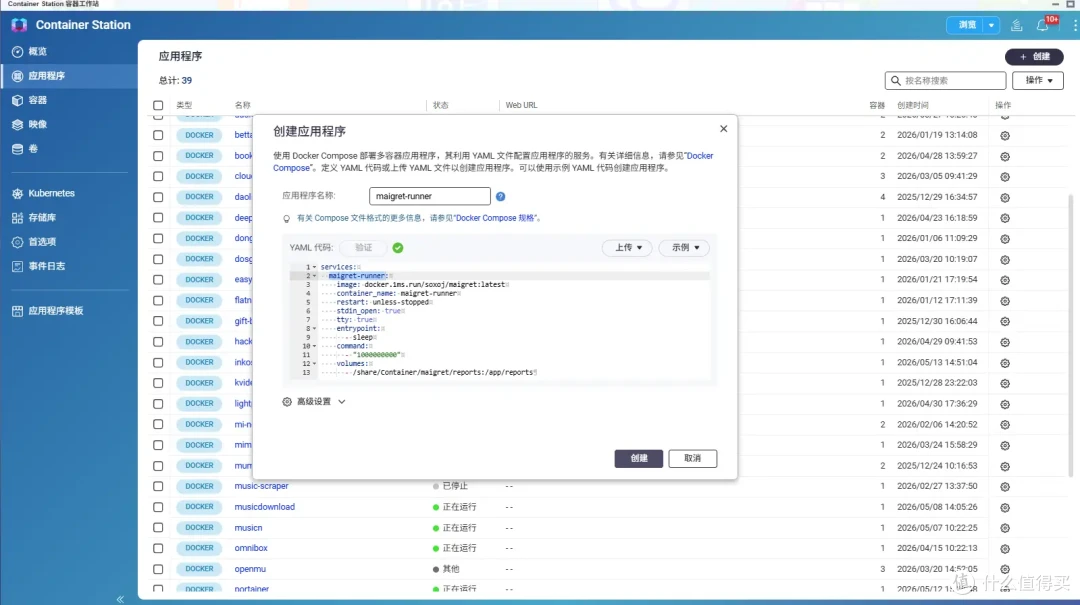Click gear icon for 2026/05/13 14:51:04 row

(1005, 363)
